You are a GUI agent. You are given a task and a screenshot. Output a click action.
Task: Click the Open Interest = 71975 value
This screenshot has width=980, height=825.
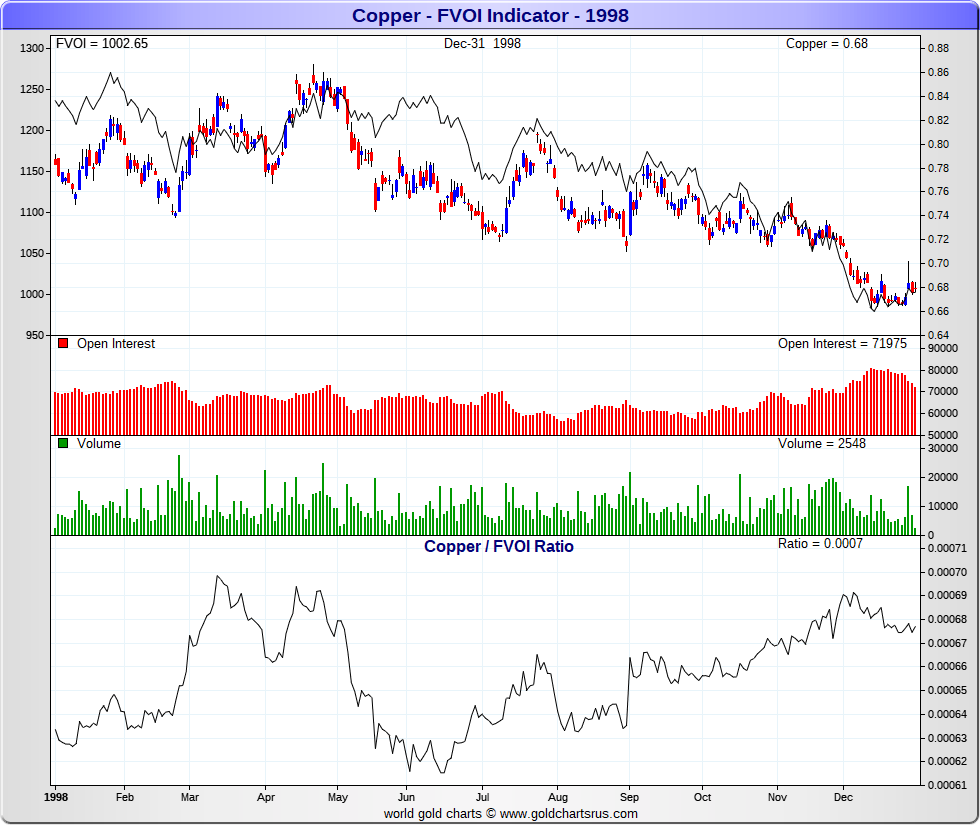pyautogui.click(x=842, y=343)
